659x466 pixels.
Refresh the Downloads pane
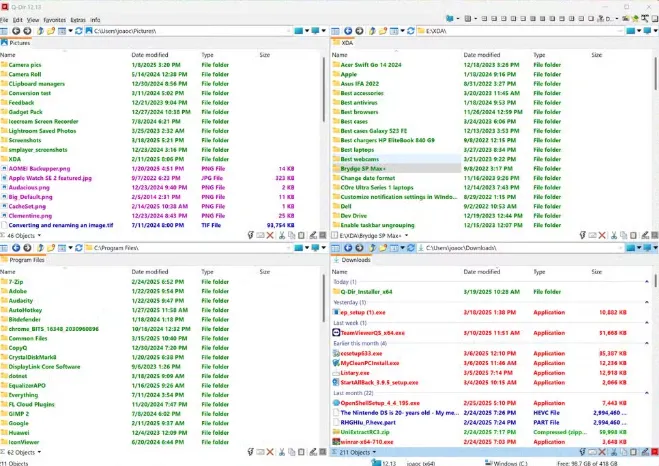411,248
